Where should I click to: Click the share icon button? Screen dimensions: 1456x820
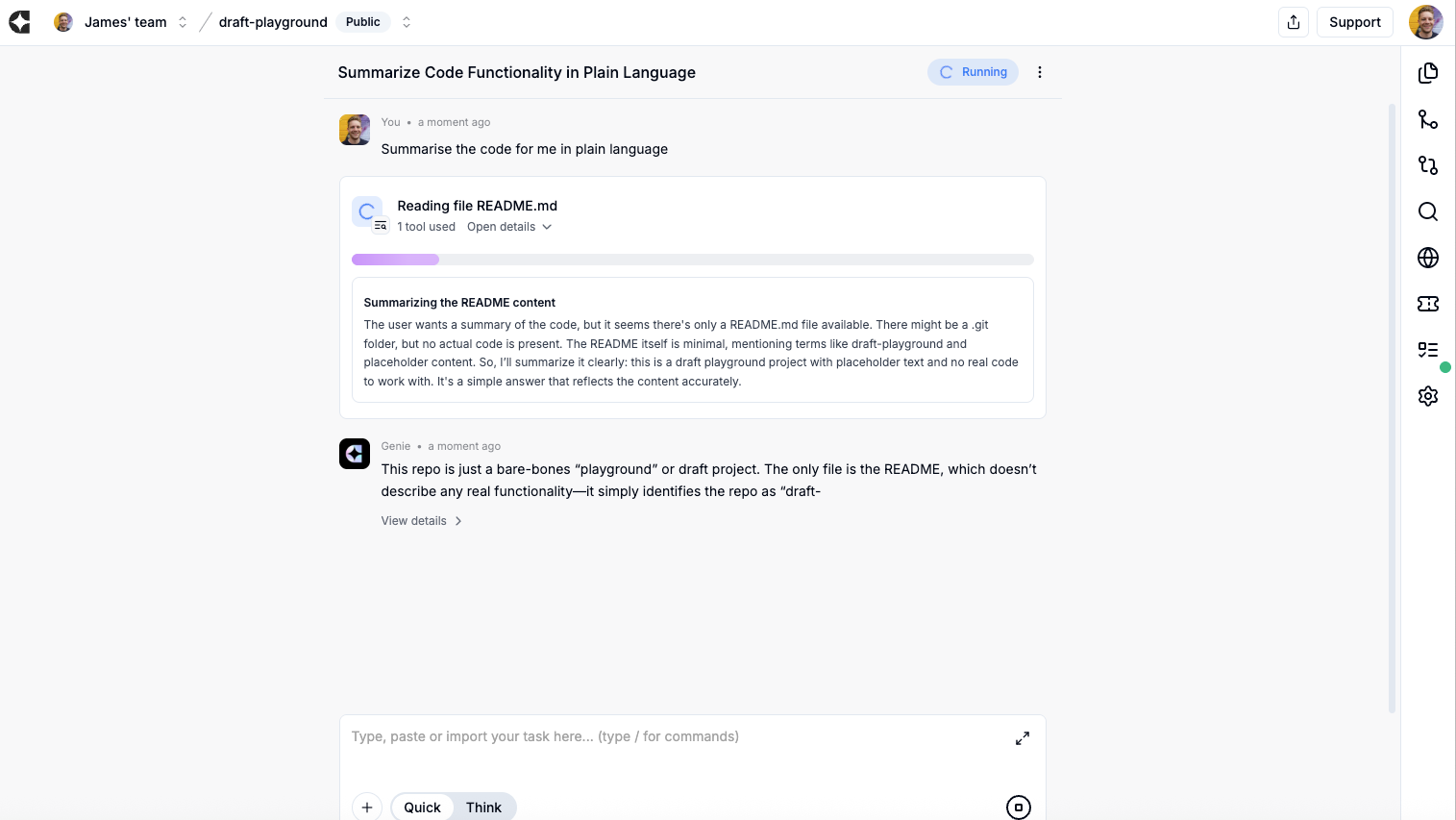[1294, 22]
